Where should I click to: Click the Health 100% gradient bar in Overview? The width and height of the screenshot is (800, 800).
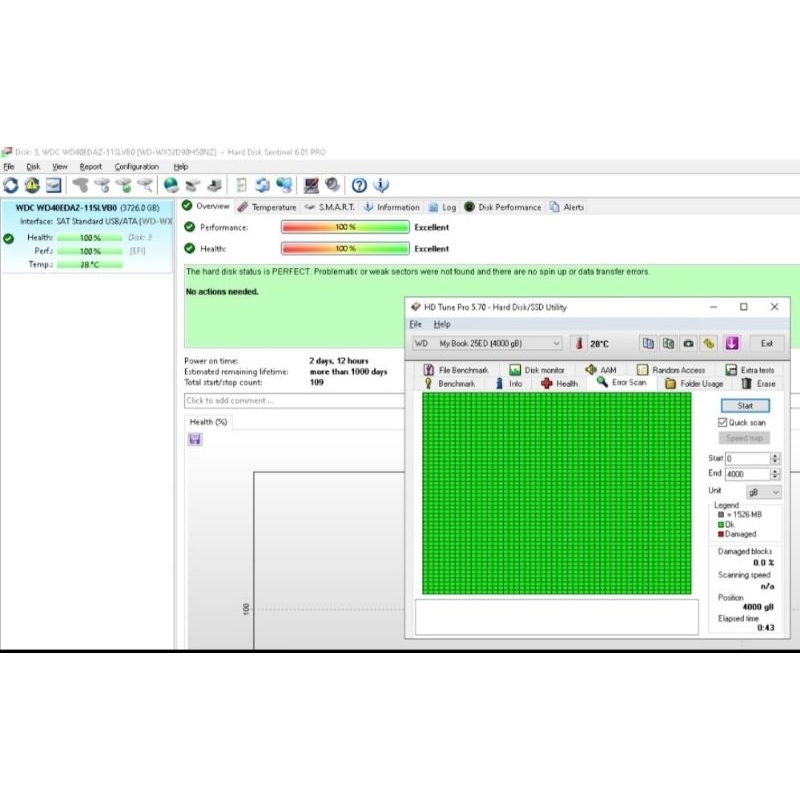click(x=345, y=248)
